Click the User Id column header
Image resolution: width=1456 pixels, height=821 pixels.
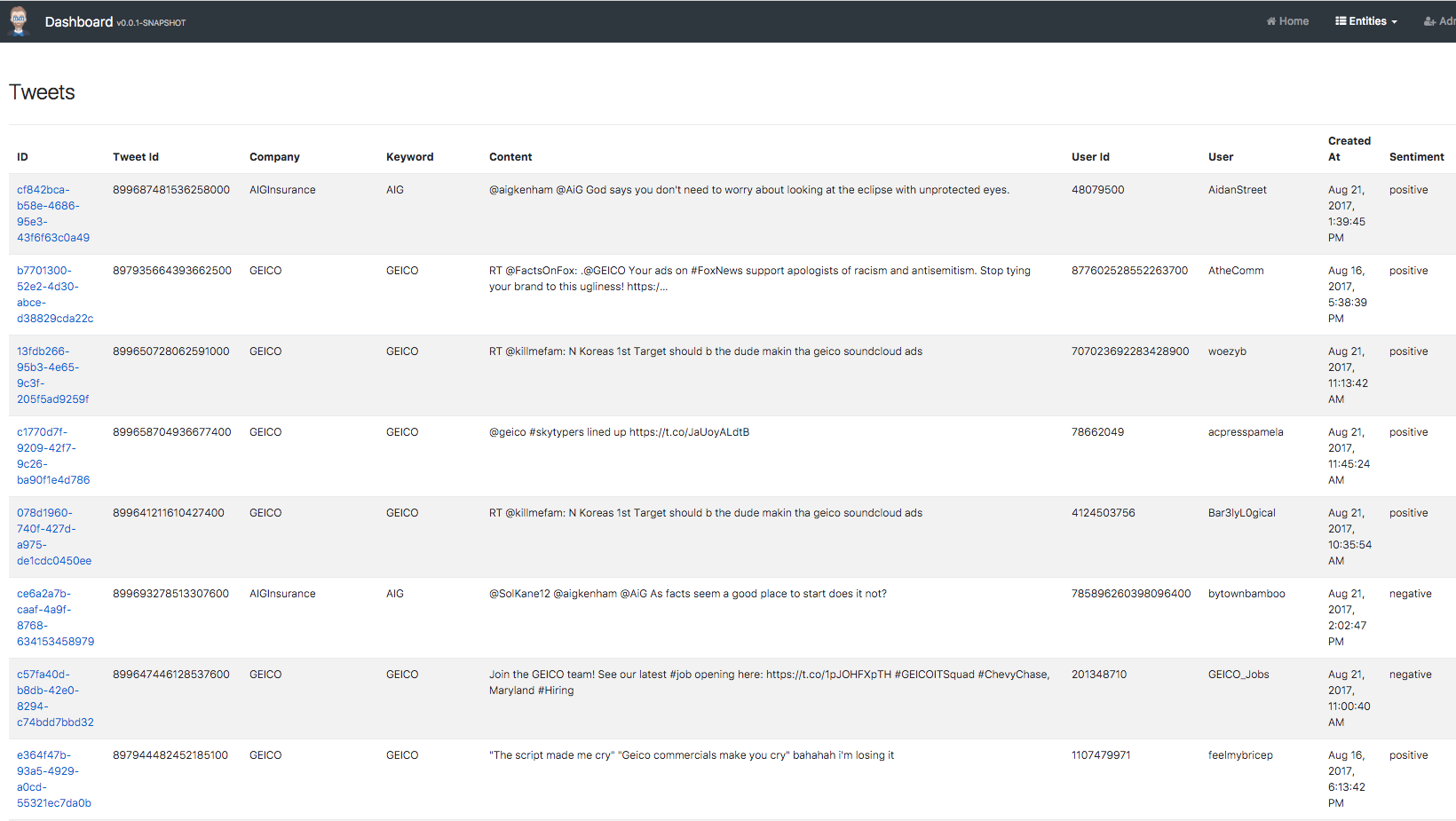tap(1090, 157)
